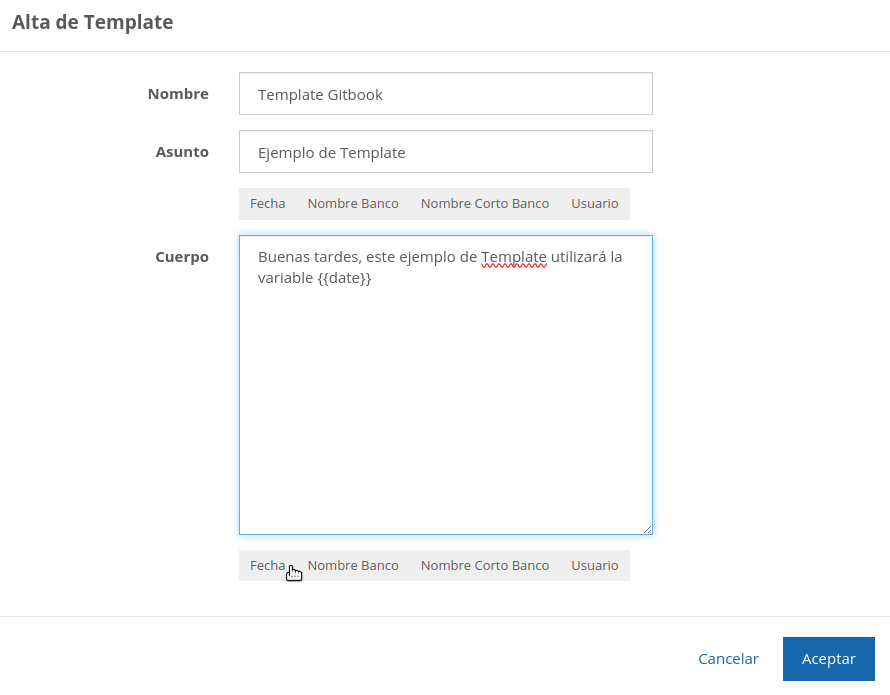The height and width of the screenshot is (695, 890).
Task: Cancel the template creation with Cancelar
Action: point(728,659)
